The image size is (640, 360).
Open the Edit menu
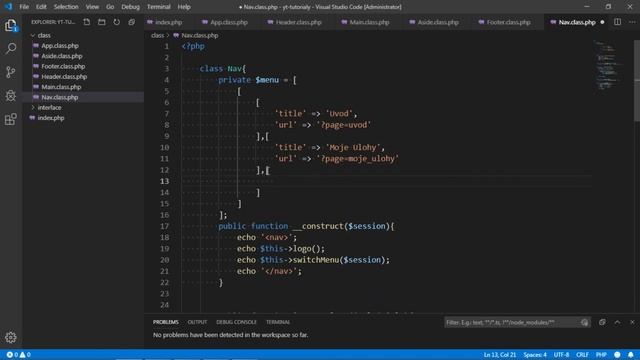pyautogui.click(x=41, y=7)
